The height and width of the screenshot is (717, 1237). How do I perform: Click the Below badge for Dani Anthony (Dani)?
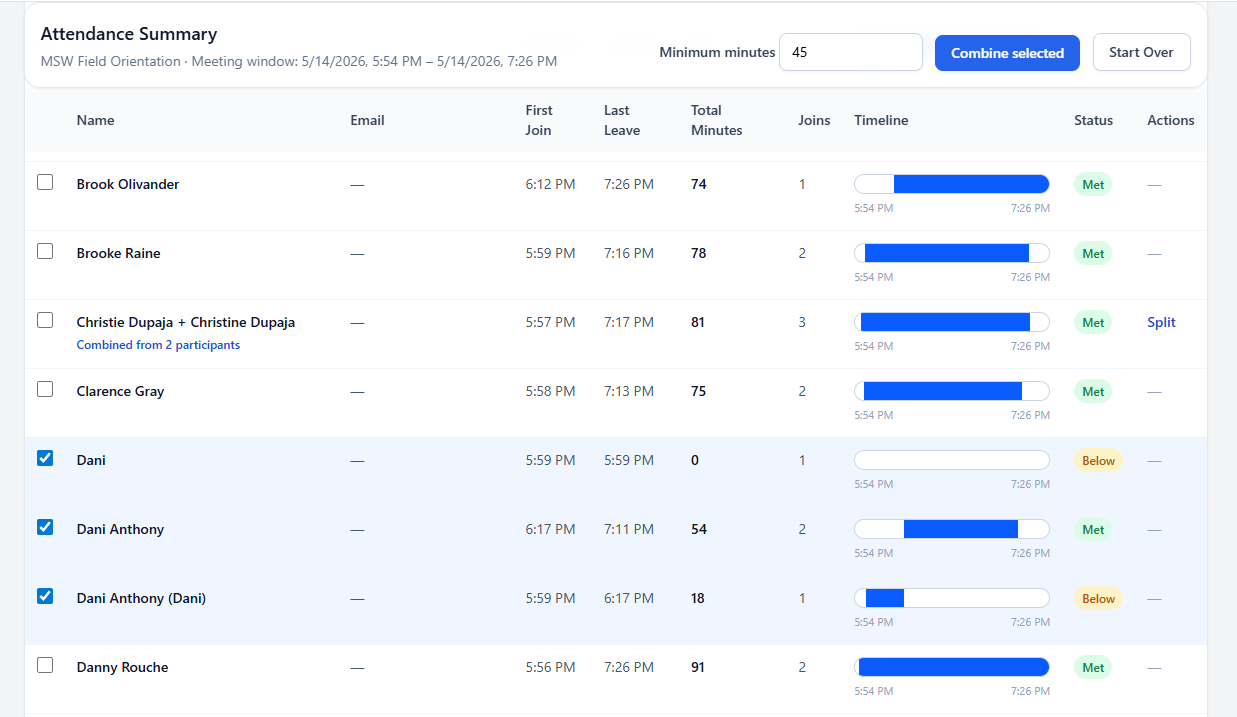(1098, 599)
